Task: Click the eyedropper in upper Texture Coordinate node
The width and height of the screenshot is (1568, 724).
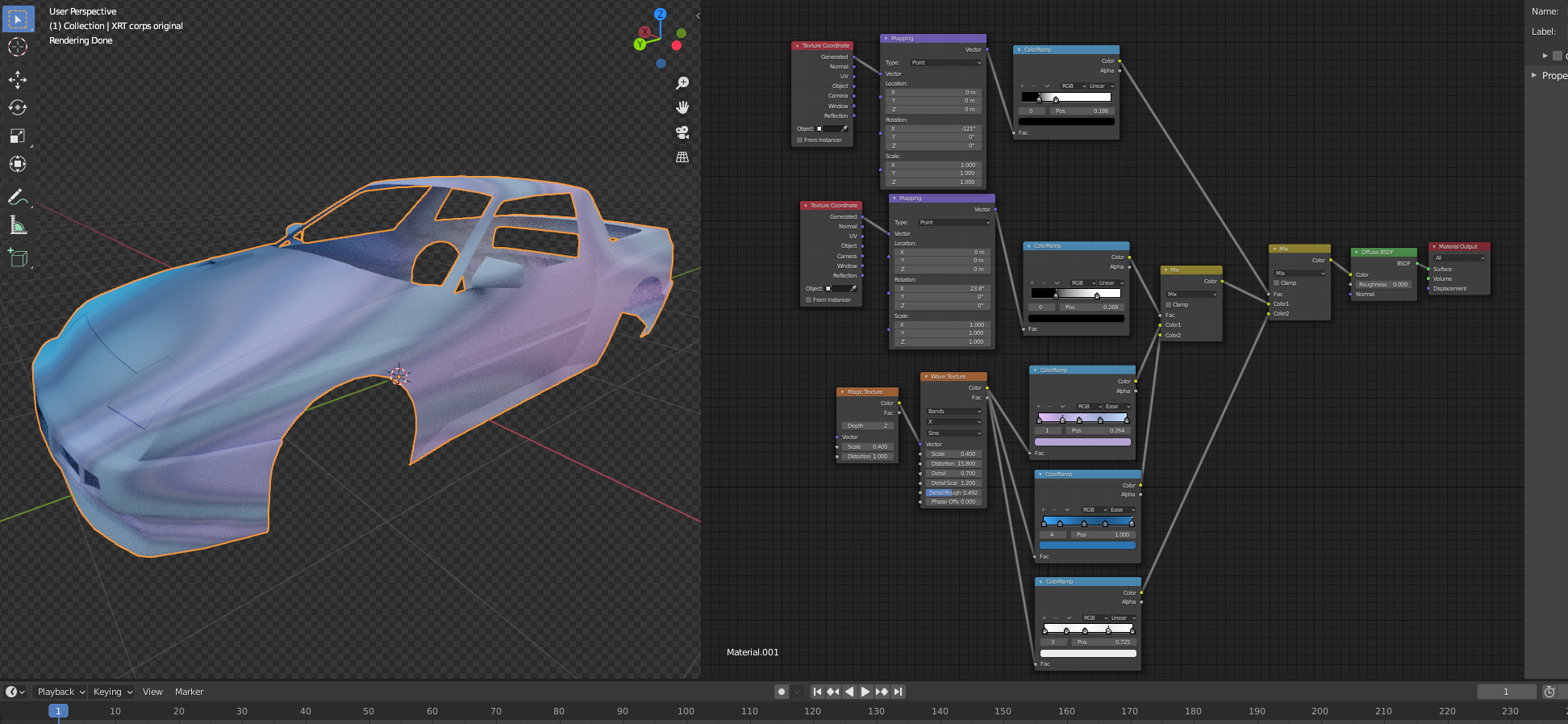Action: [x=844, y=128]
